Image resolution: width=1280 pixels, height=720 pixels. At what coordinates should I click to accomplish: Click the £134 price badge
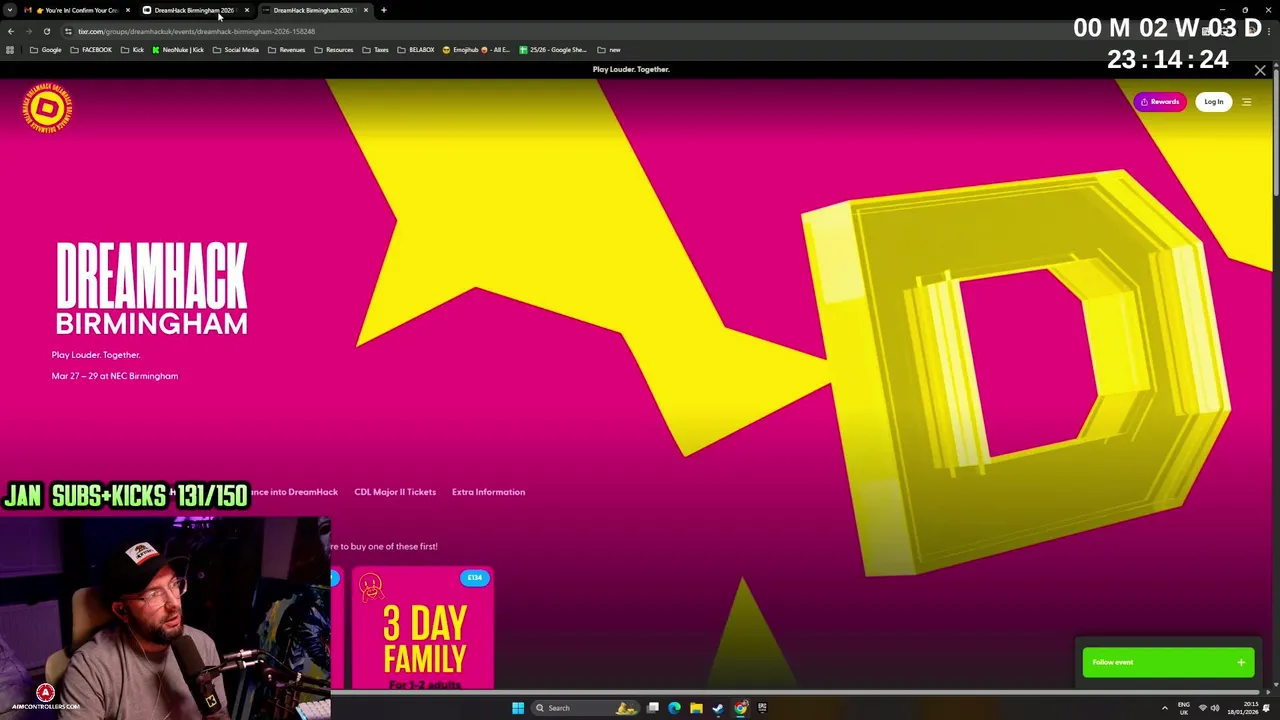coord(474,578)
